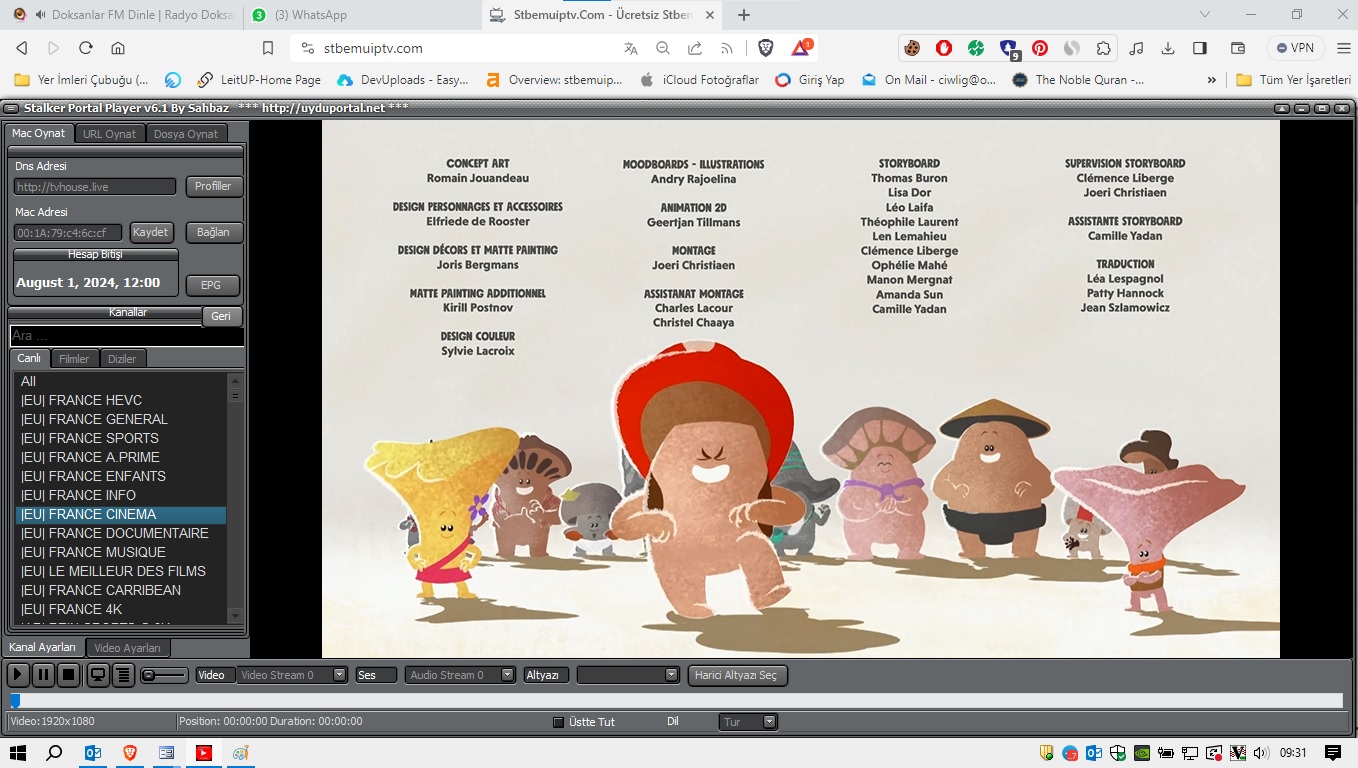The image size is (1358, 768).
Task: Toggle fullscreen with the monitor icon
Action: pyautogui.click(x=98, y=675)
